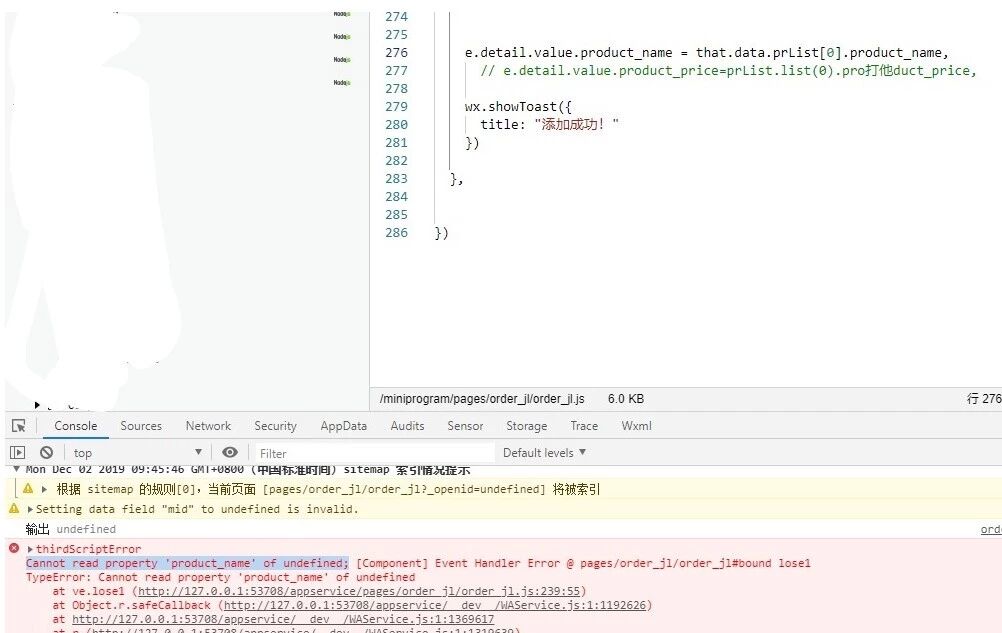Expand the thirdScriptError entry
Viewport: 1002px width, 633px height.
coord(30,549)
